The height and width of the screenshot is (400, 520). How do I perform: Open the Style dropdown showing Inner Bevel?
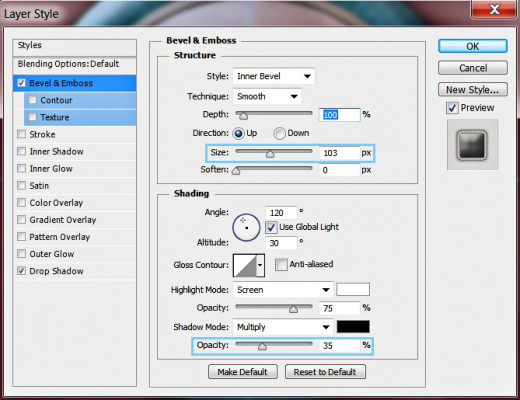coord(274,76)
